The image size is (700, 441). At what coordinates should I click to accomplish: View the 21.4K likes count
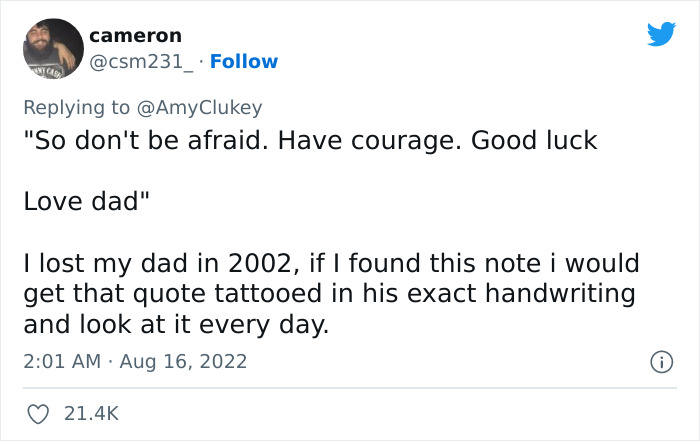tap(90, 412)
